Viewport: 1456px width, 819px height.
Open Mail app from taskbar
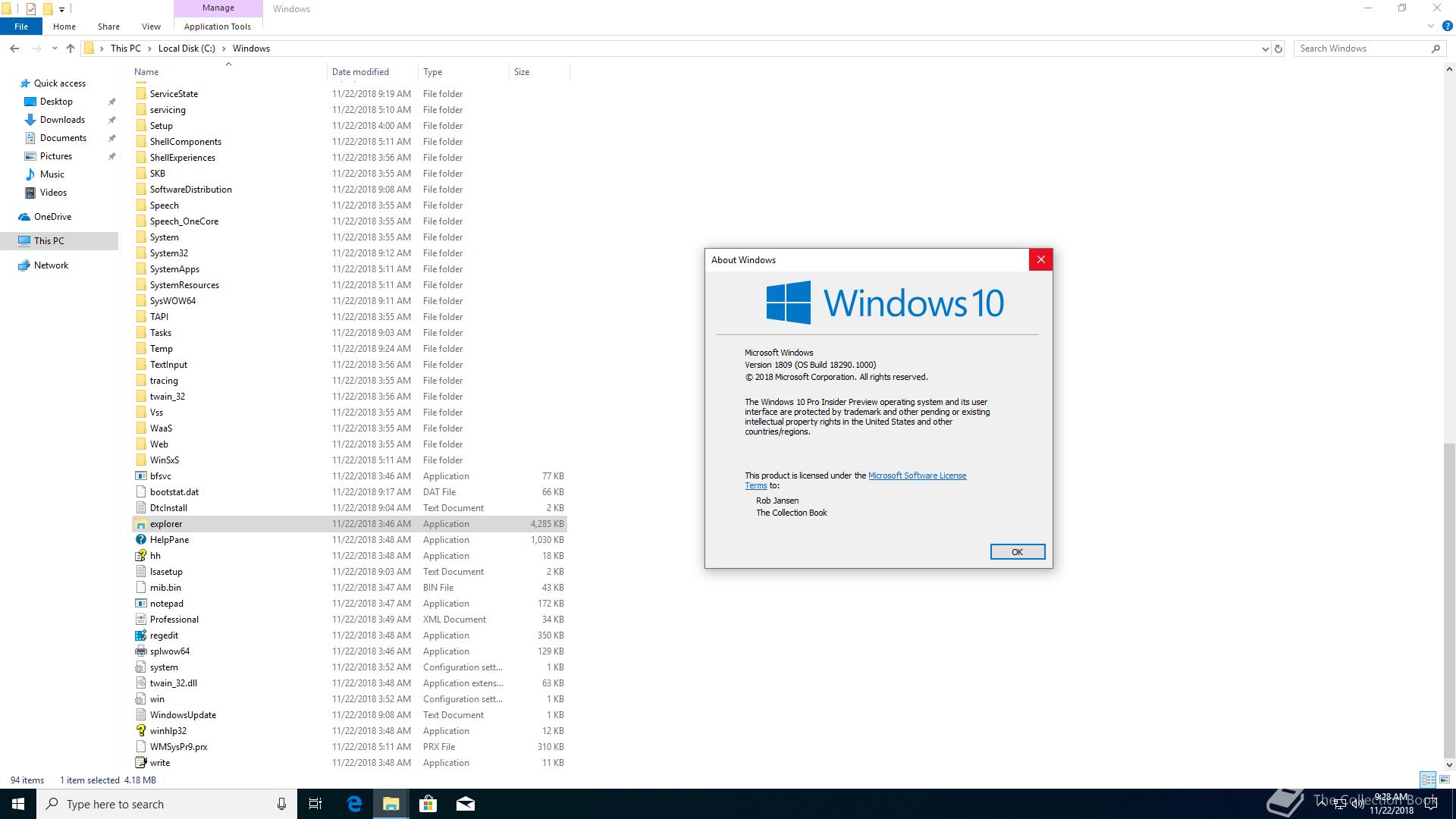click(x=466, y=804)
